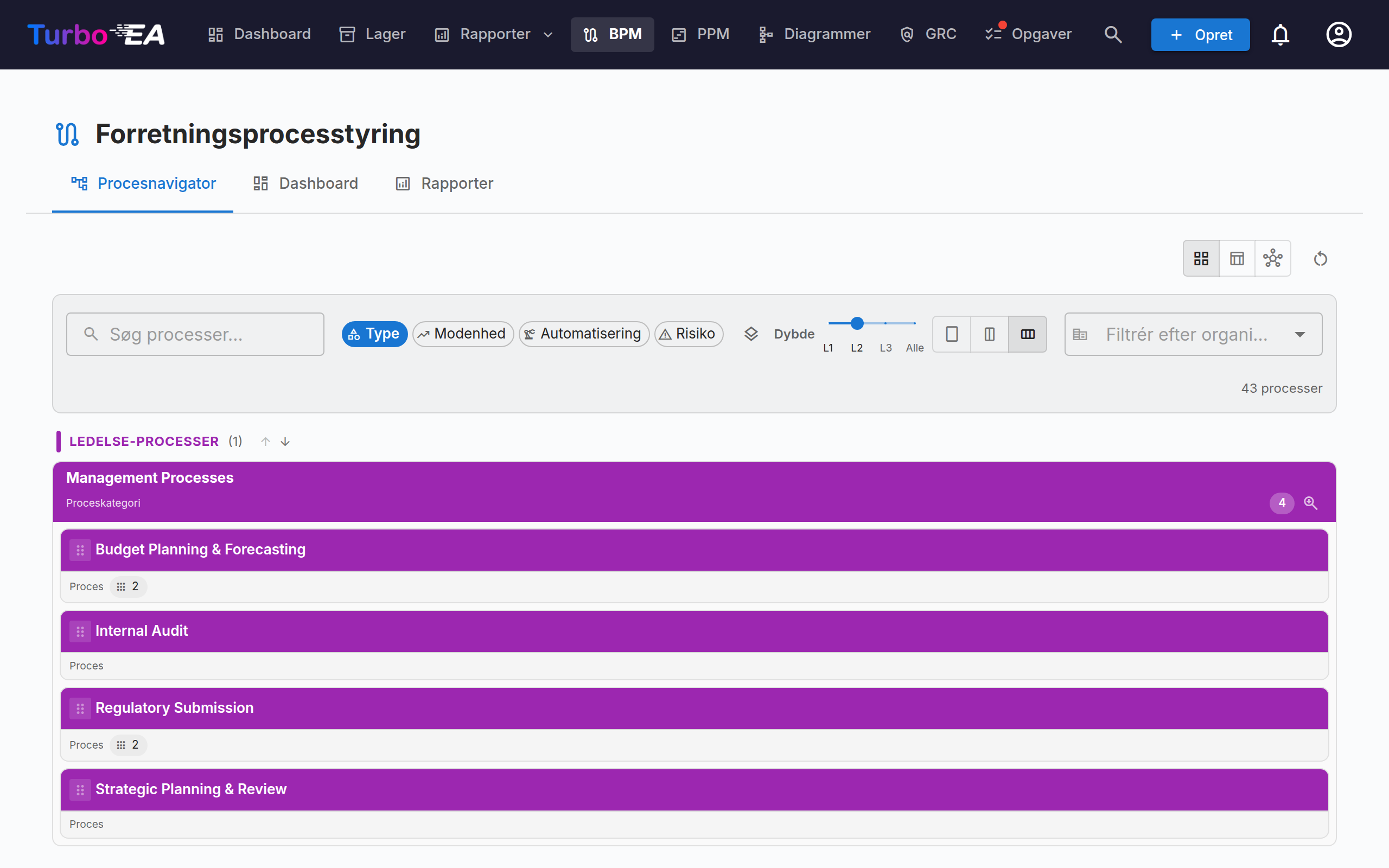Open Opgaver tasks in navigation
The height and width of the screenshot is (868, 1389).
(x=1028, y=34)
